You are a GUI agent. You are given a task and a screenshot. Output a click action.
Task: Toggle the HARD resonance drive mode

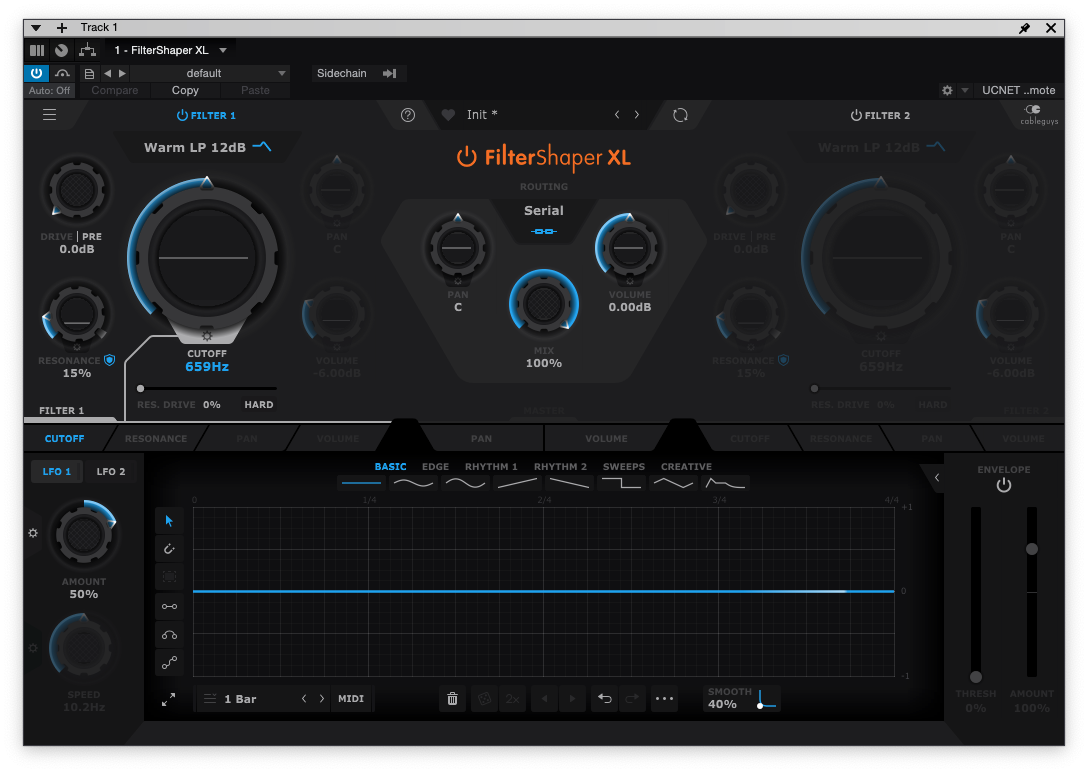[x=259, y=405]
